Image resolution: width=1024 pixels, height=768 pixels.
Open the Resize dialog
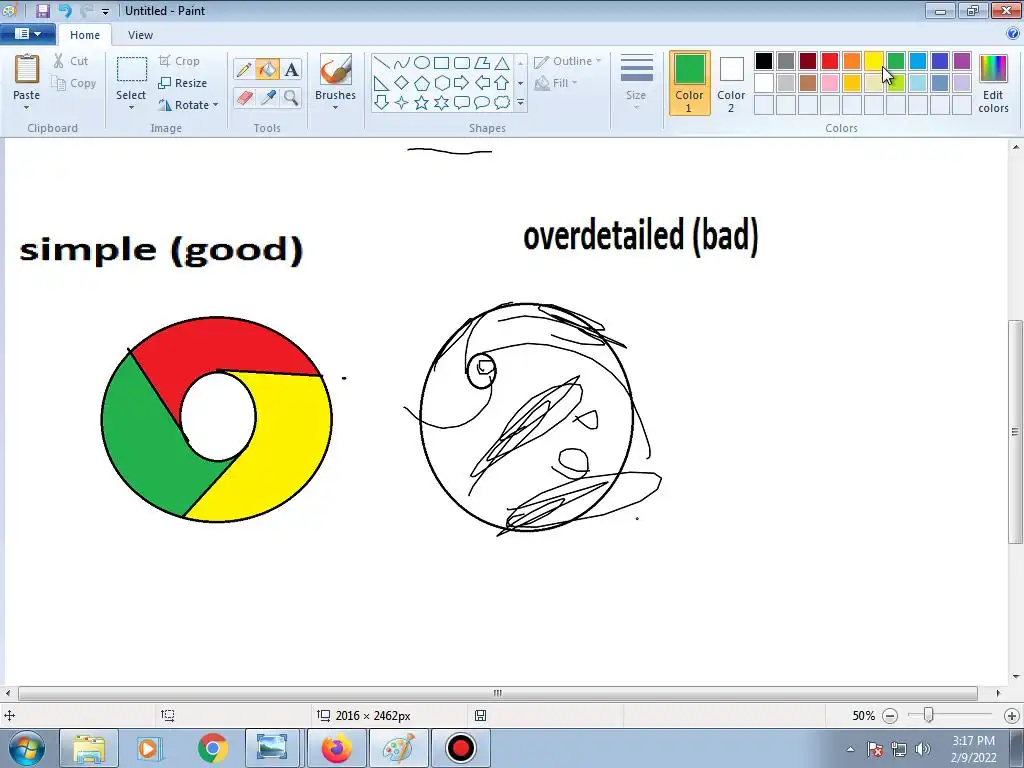pos(183,83)
